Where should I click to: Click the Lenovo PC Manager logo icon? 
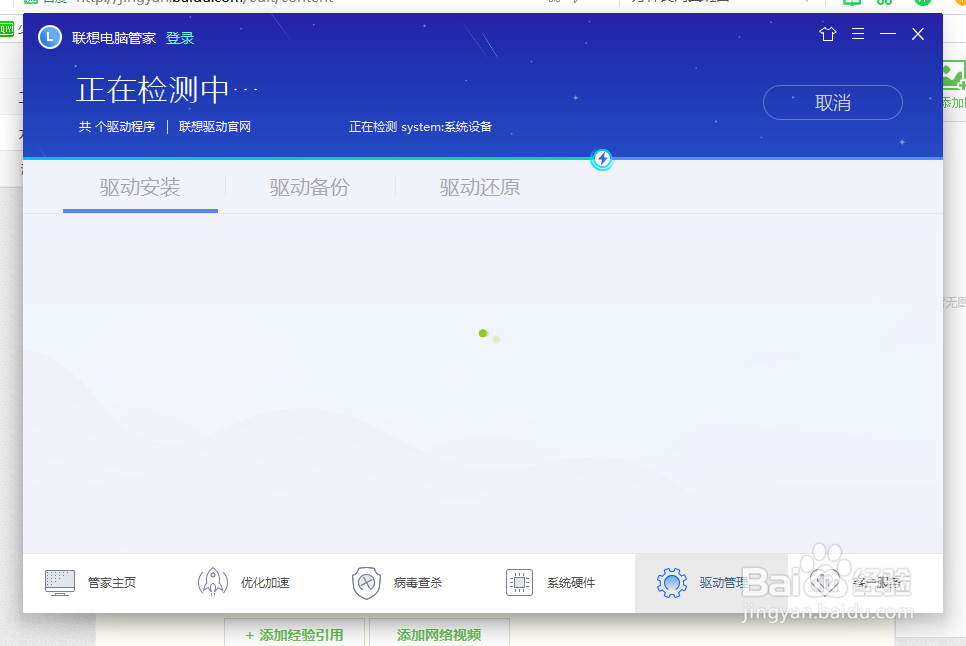point(50,38)
